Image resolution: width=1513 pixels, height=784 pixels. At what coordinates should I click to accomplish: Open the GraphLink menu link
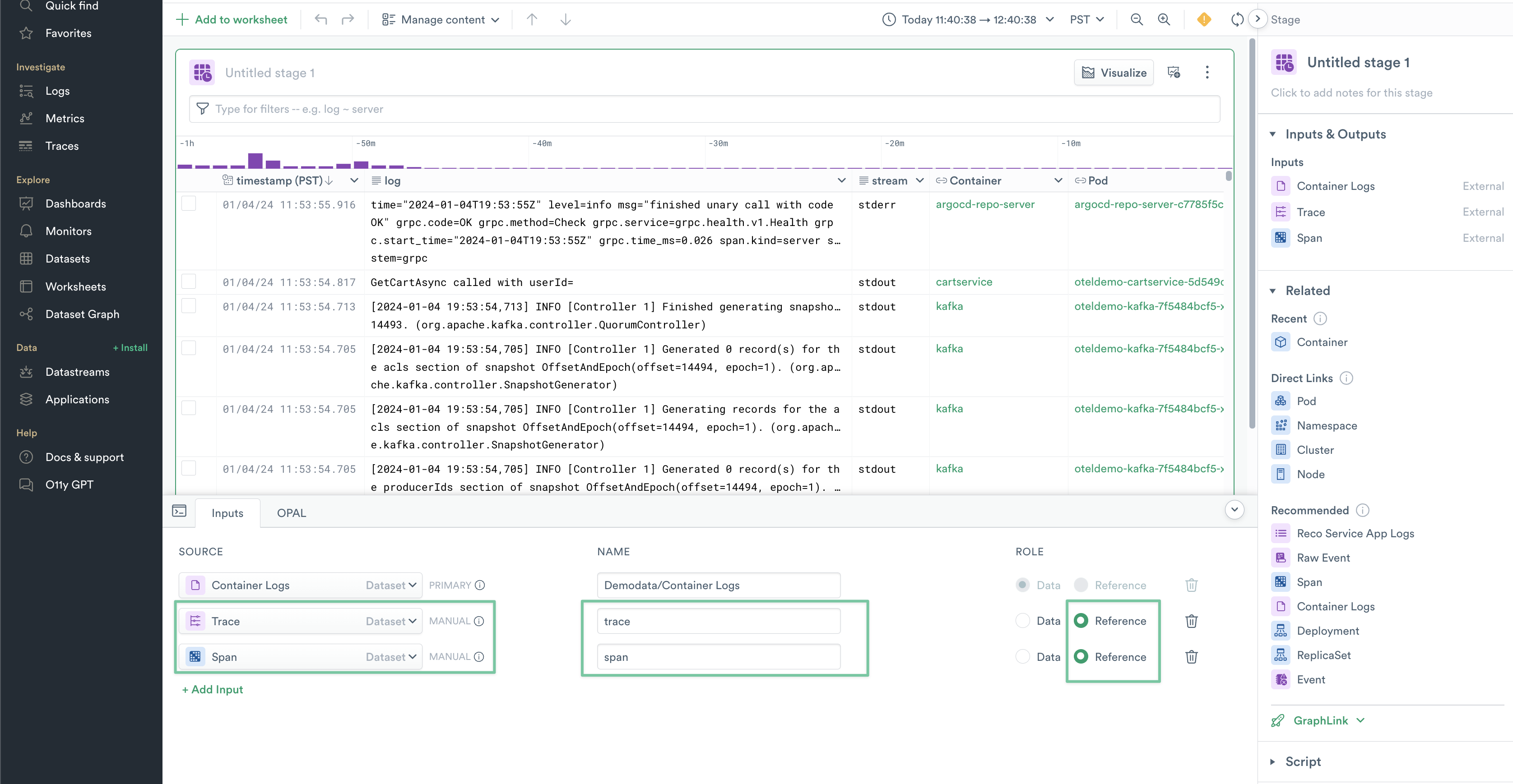coord(1318,721)
